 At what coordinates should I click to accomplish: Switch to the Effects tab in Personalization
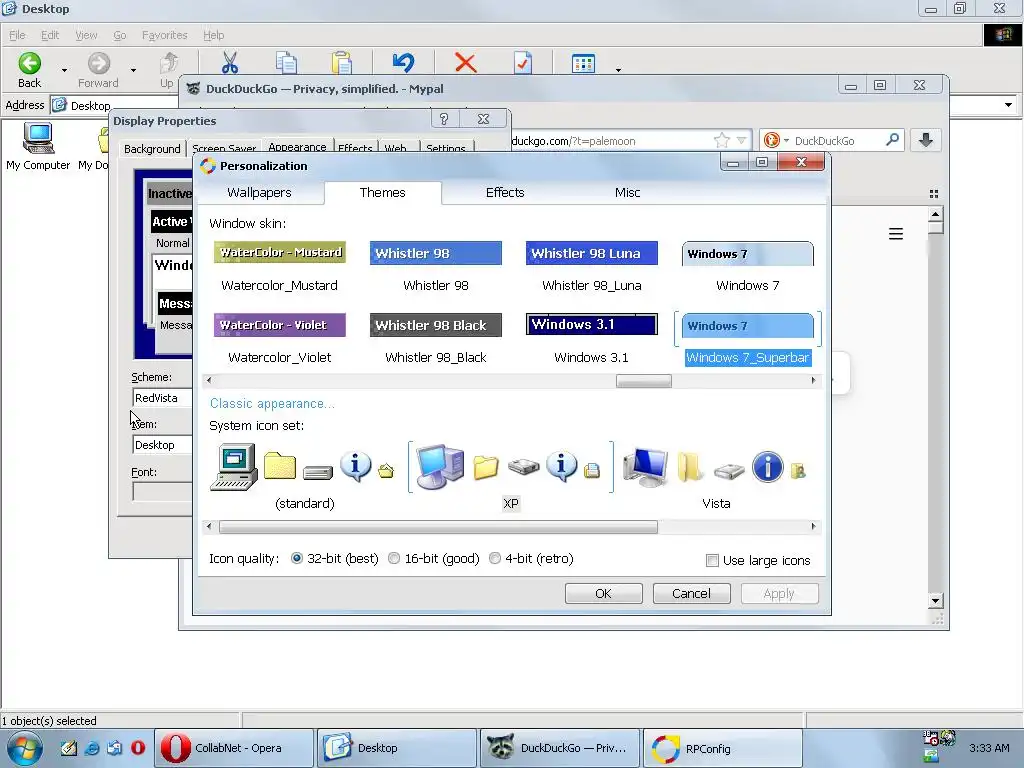[x=505, y=193]
